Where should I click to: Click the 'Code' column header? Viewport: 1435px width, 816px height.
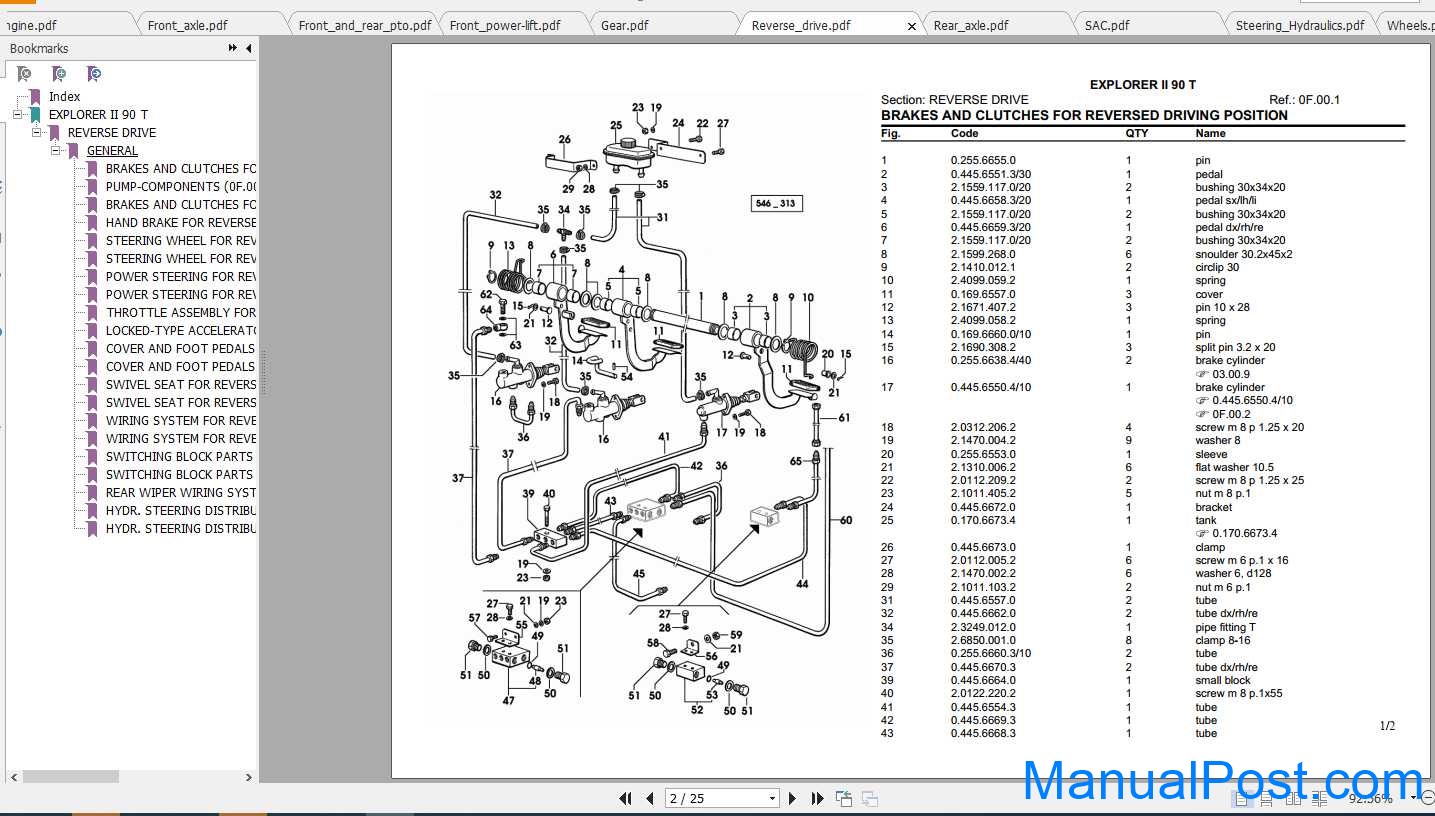pos(964,133)
